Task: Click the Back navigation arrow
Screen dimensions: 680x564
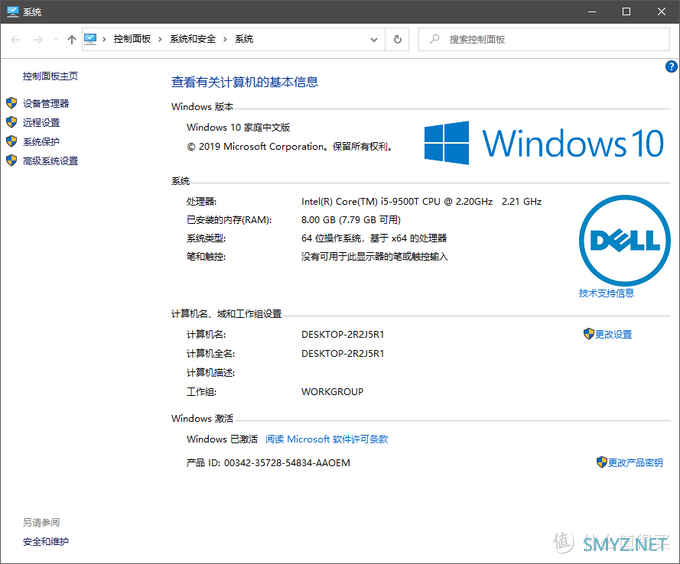Action: pyautogui.click(x=16, y=40)
